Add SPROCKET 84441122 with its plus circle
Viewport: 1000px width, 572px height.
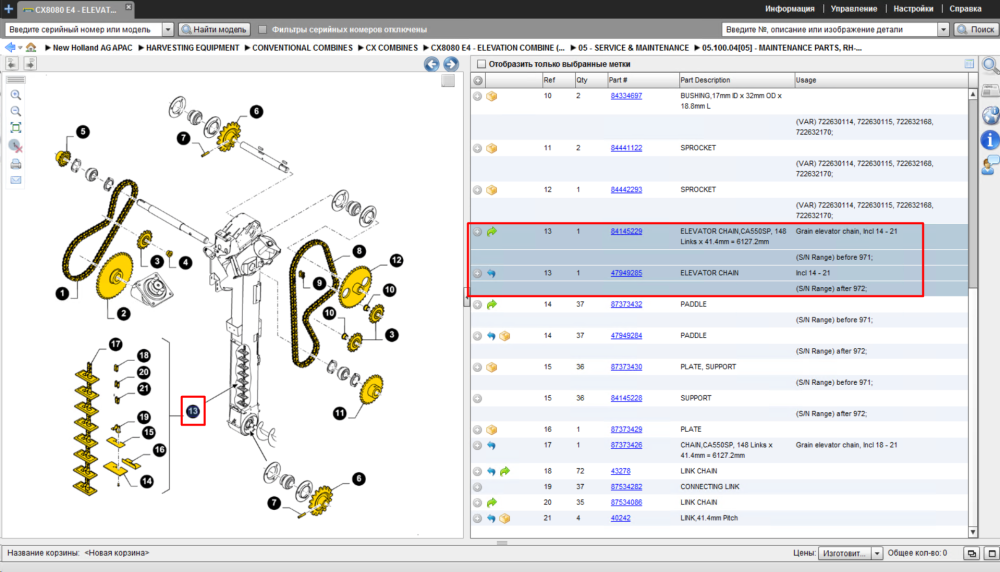pos(478,148)
